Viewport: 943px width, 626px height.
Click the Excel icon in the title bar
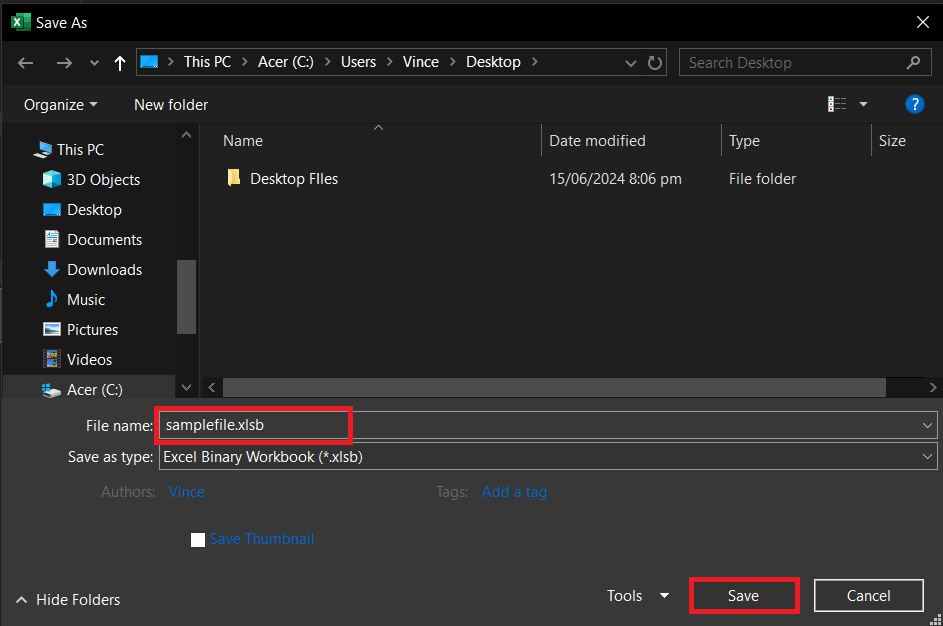click(21, 21)
